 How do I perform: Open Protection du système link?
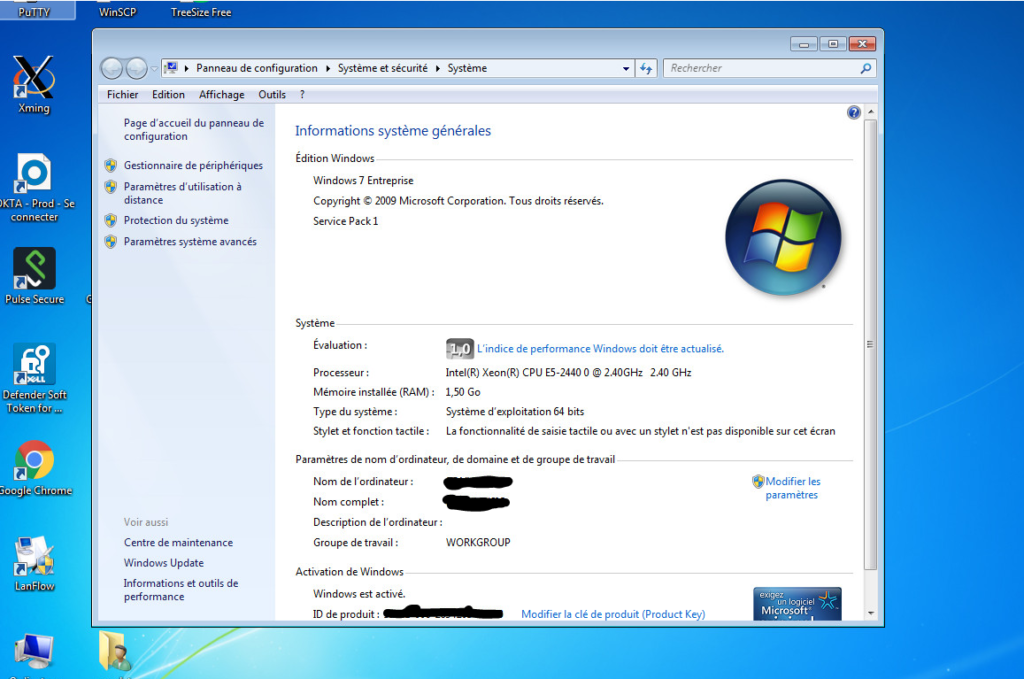[176, 220]
